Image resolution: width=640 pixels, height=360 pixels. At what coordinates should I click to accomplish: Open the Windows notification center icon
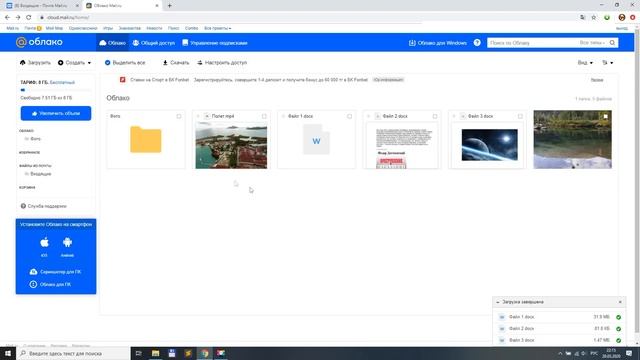pyautogui.click(x=629, y=353)
